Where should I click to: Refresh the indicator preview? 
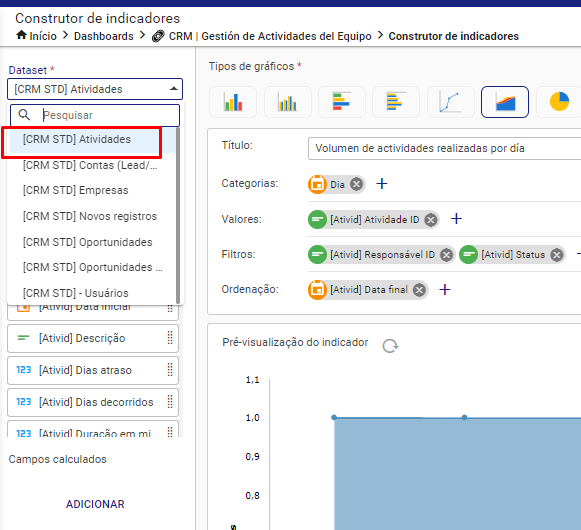click(x=390, y=346)
